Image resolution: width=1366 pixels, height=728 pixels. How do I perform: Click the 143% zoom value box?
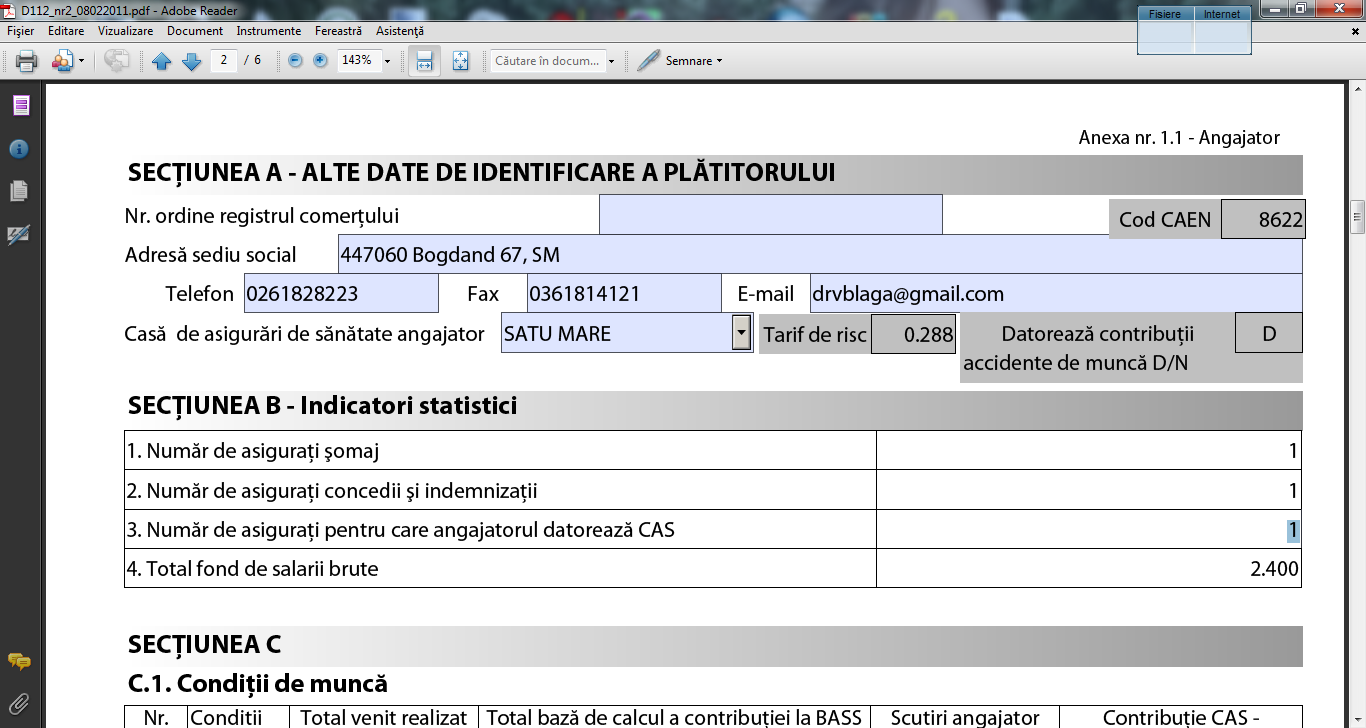pyautogui.click(x=356, y=60)
